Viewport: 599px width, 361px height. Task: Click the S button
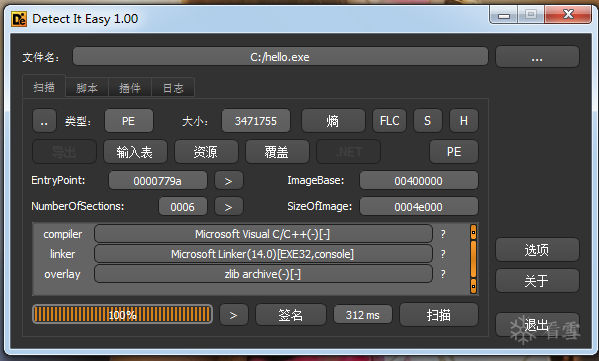(x=427, y=121)
